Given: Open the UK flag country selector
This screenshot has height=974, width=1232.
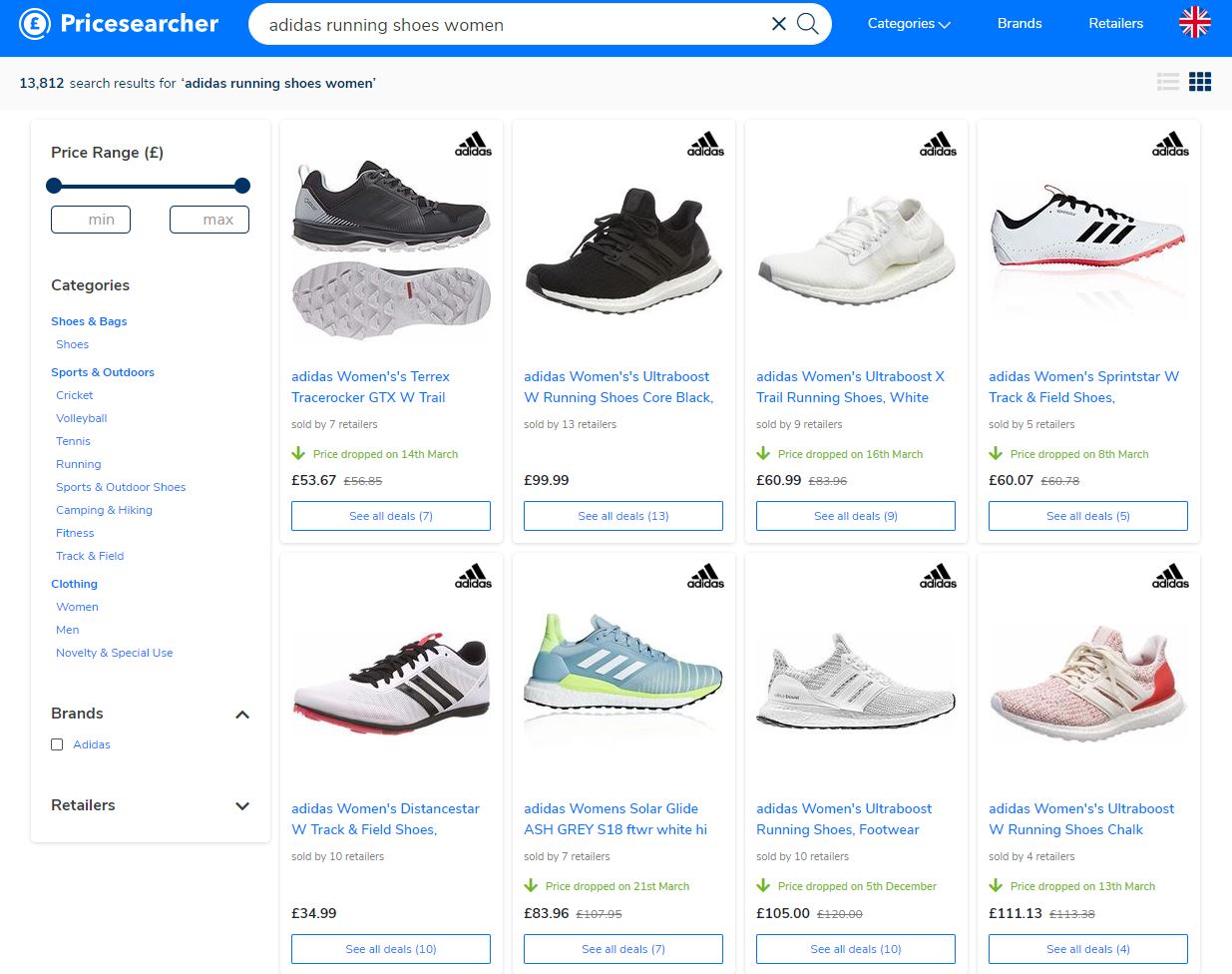Looking at the screenshot, I should click(x=1194, y=23).
